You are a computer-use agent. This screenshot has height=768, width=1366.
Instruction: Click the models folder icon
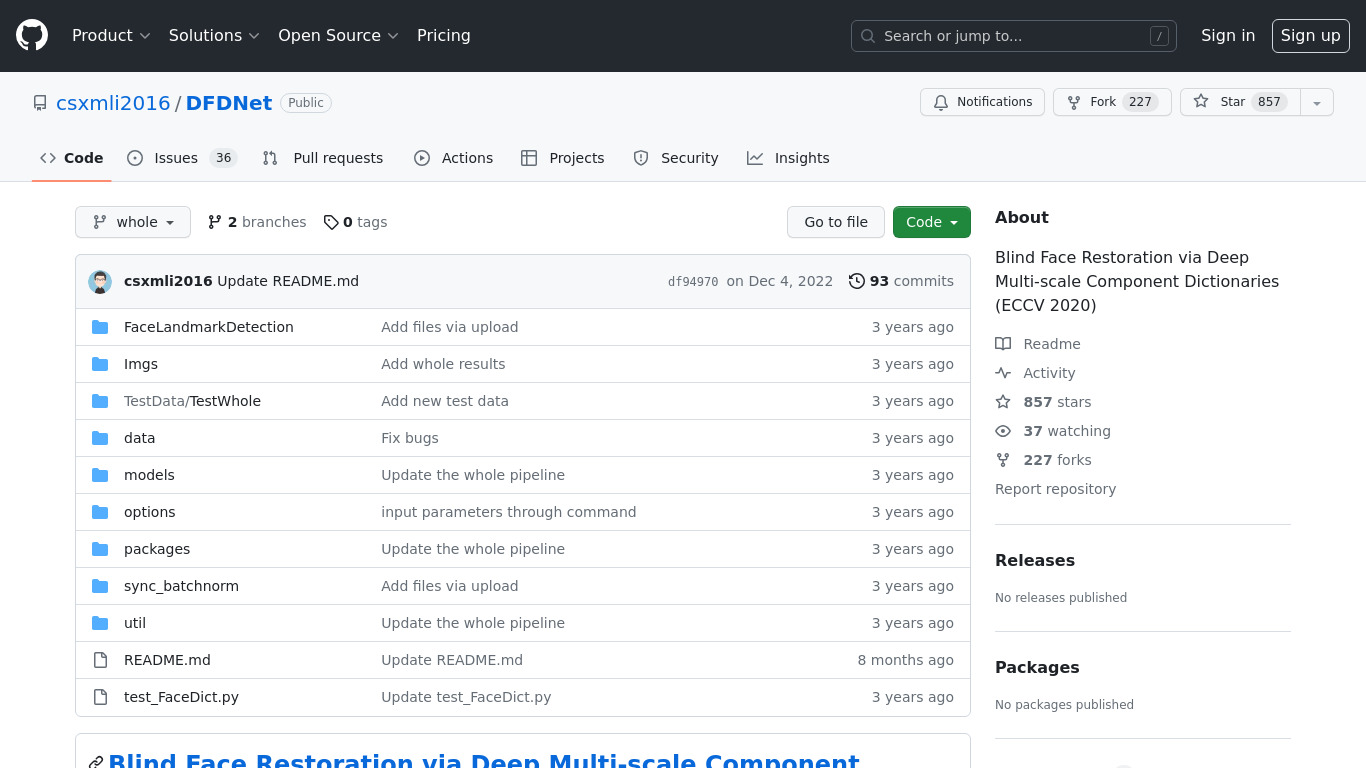(x=100, y=475)
